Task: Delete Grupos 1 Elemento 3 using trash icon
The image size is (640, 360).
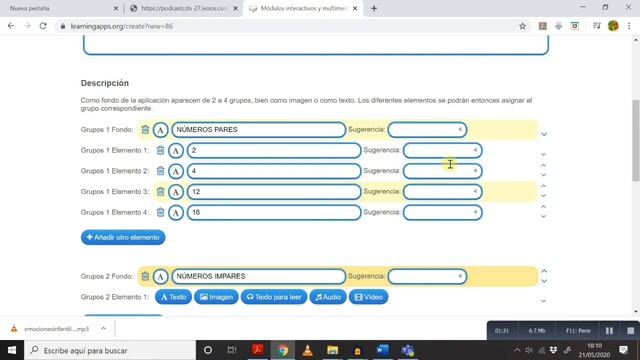Action: click(x=160, y=191)
